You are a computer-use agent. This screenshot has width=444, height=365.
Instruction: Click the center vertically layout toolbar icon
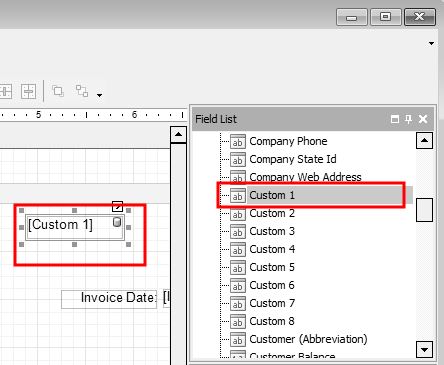(x=6, y=91)
